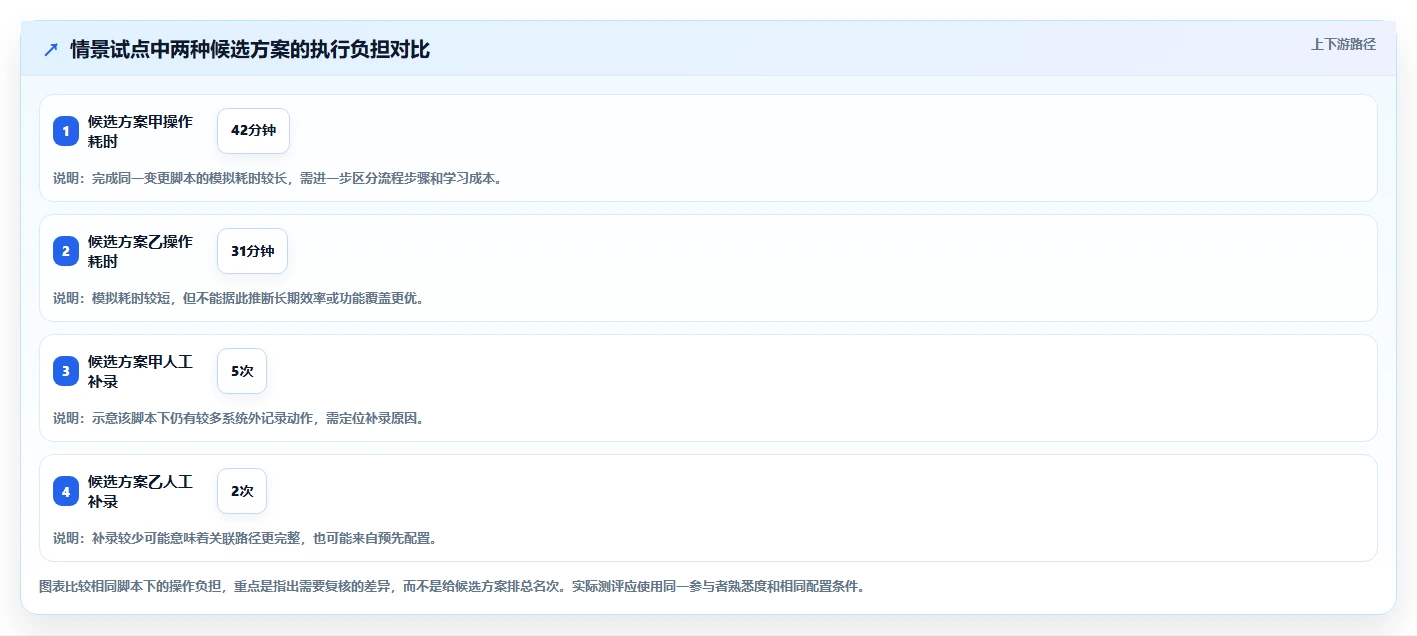Select the number 1 badge for 候选方案甲操作耗时
This screenshot has width=1417, height=636.
(66, 131)
